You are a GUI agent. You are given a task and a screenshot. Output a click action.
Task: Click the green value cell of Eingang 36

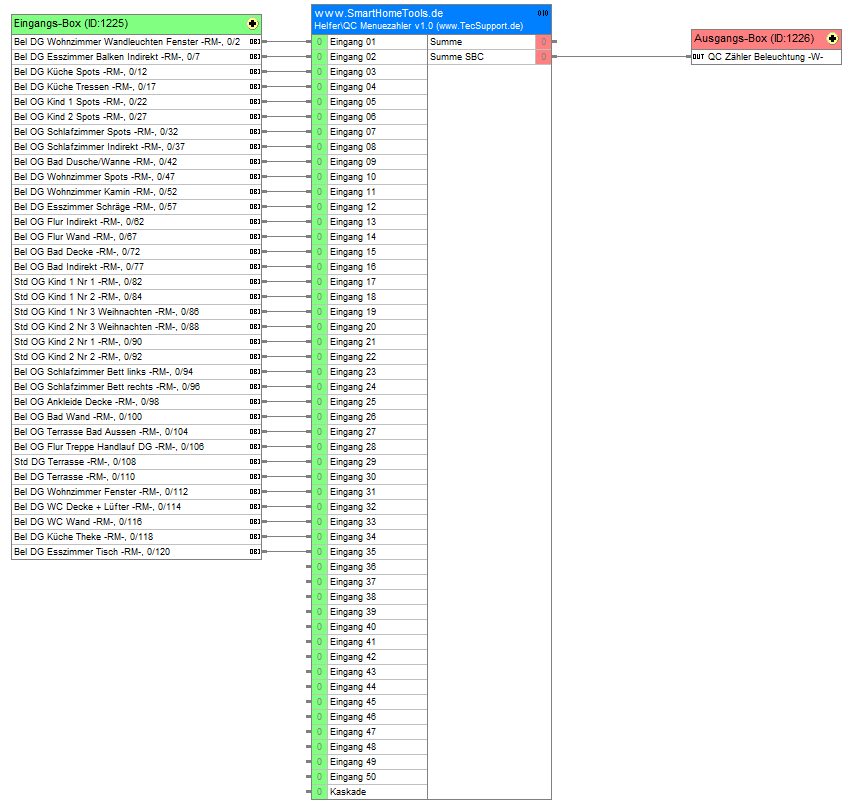(x=320, y=567)
